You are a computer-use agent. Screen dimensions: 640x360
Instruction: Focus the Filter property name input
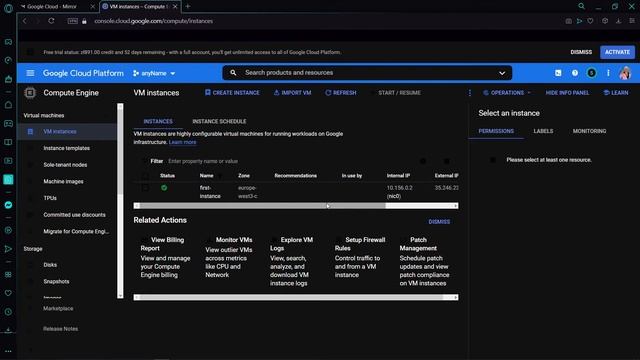coord(203,161)
